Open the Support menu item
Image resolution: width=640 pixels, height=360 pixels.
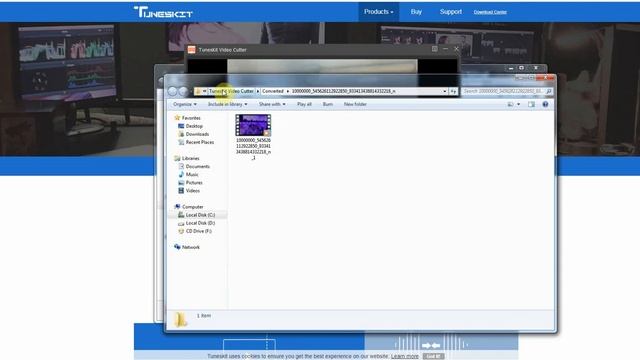[451, 12]
